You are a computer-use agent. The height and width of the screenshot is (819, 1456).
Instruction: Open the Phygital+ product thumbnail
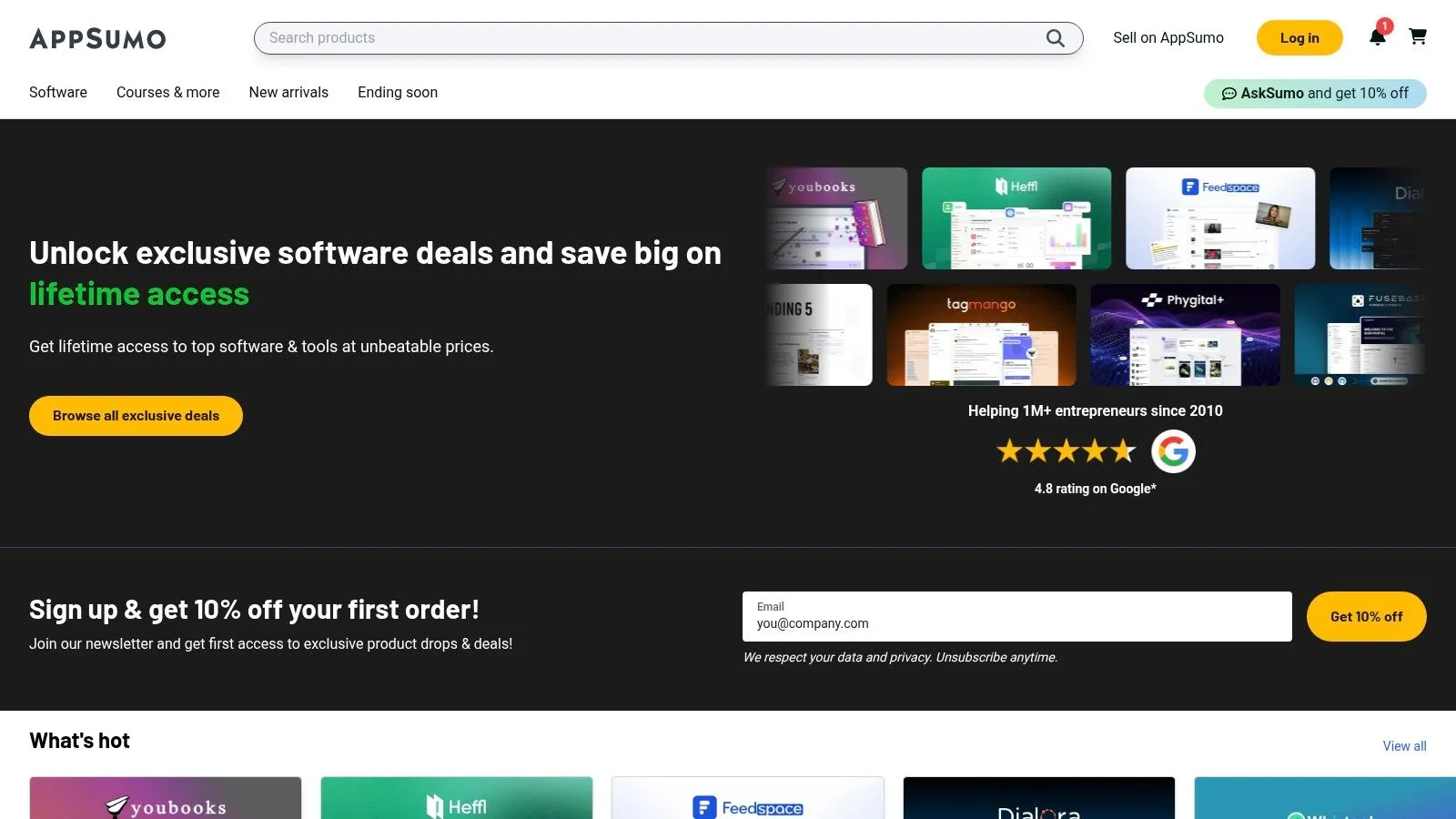pyautogui.click(x=1185, y=334)
